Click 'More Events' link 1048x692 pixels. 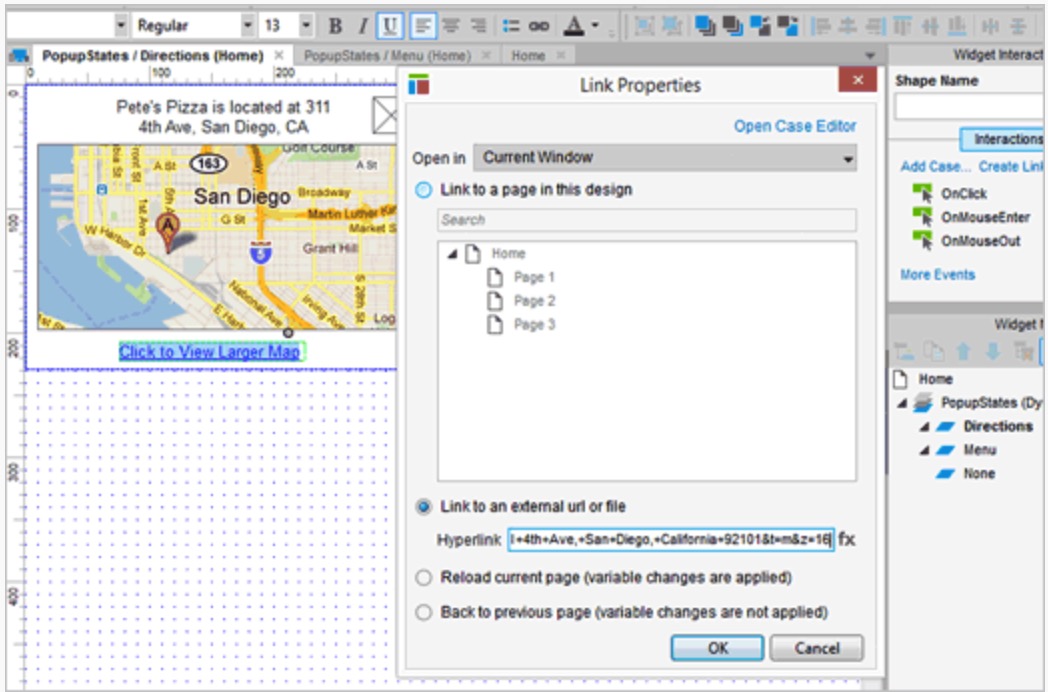tap(937, 275)
